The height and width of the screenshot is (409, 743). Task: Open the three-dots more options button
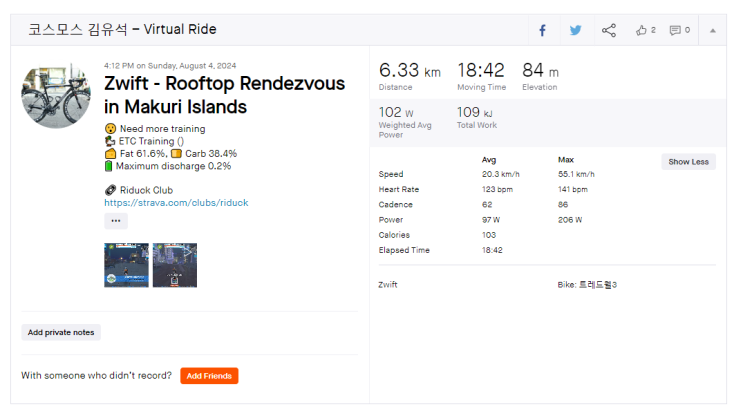pos(116,221)
